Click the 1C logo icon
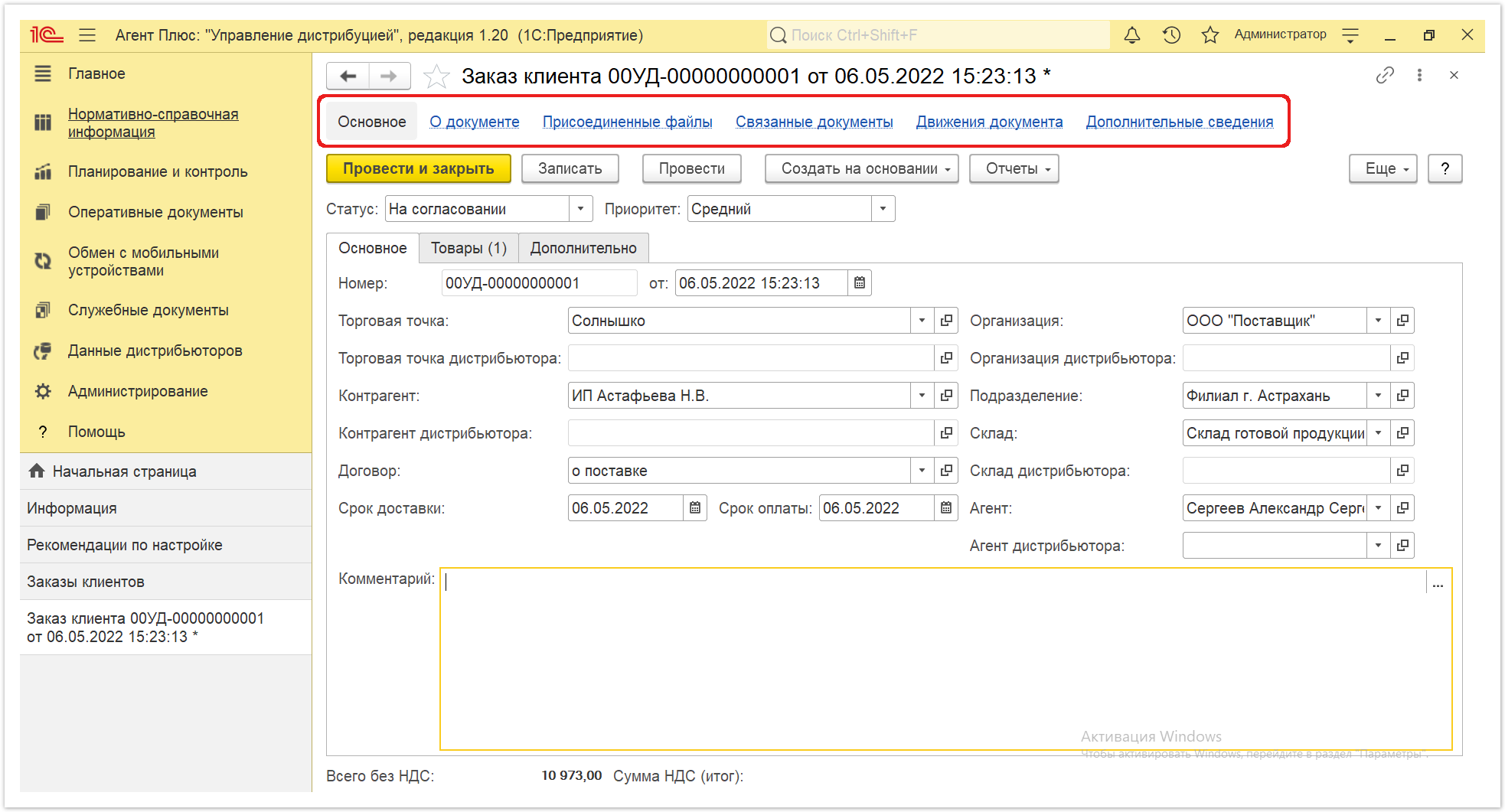Image resolution: width=1505 pixels, height=812 pixels. coord(46,35)
